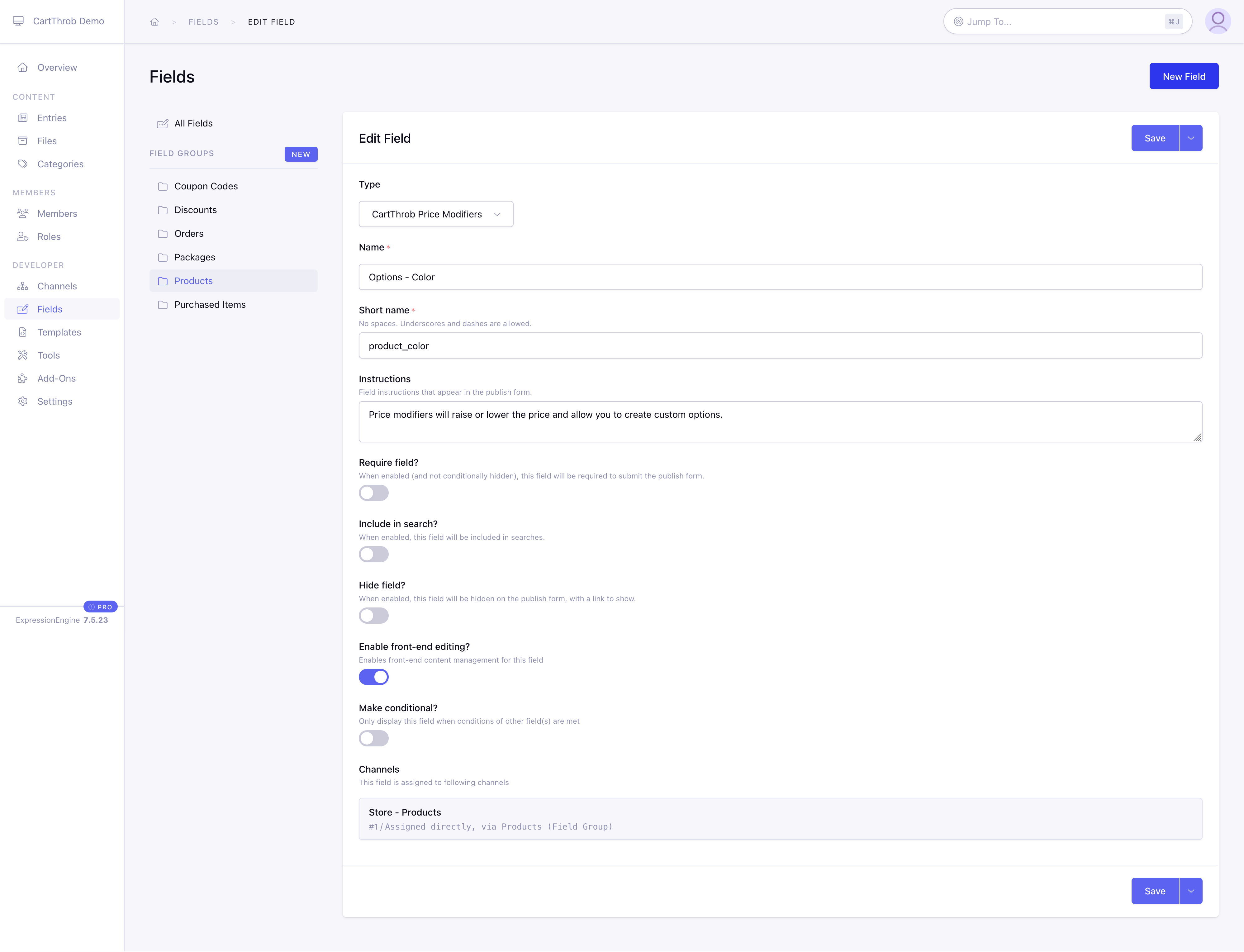This screenshot has width=1244, height=952.
Task: Click the Categories tag icon
Action: pos(23,164)
